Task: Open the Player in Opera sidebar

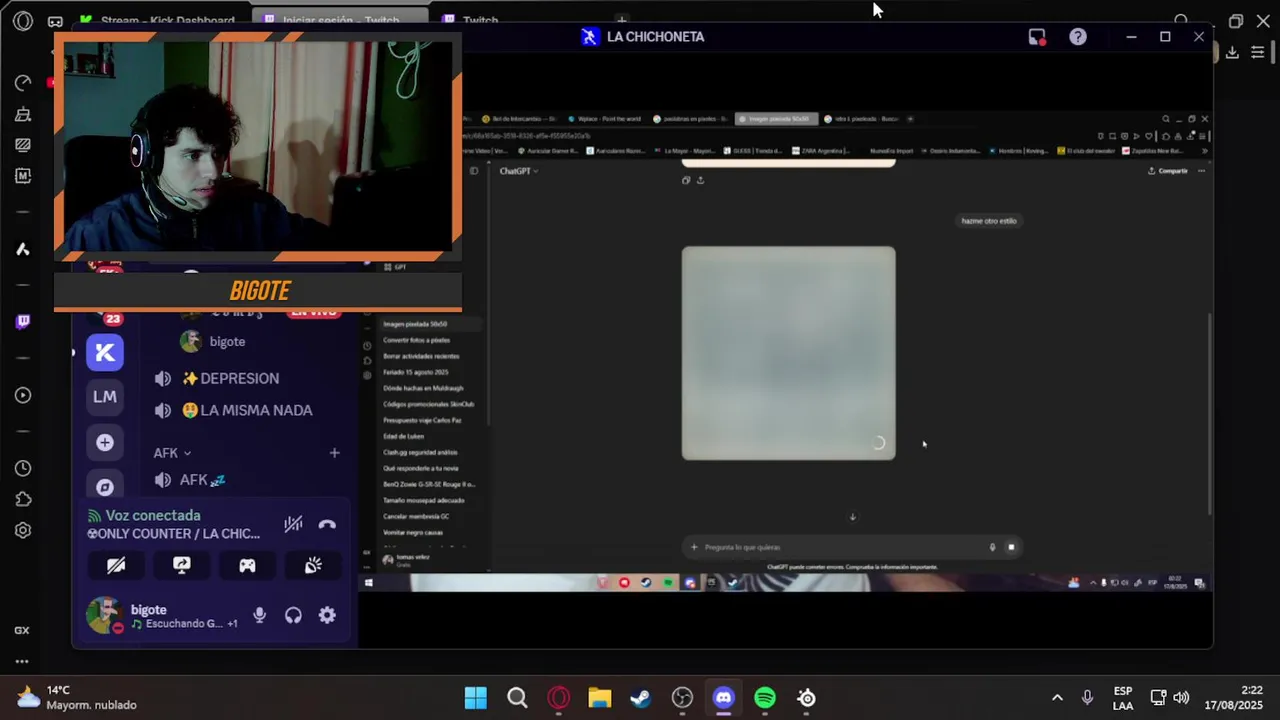Action: pos(23,395)
